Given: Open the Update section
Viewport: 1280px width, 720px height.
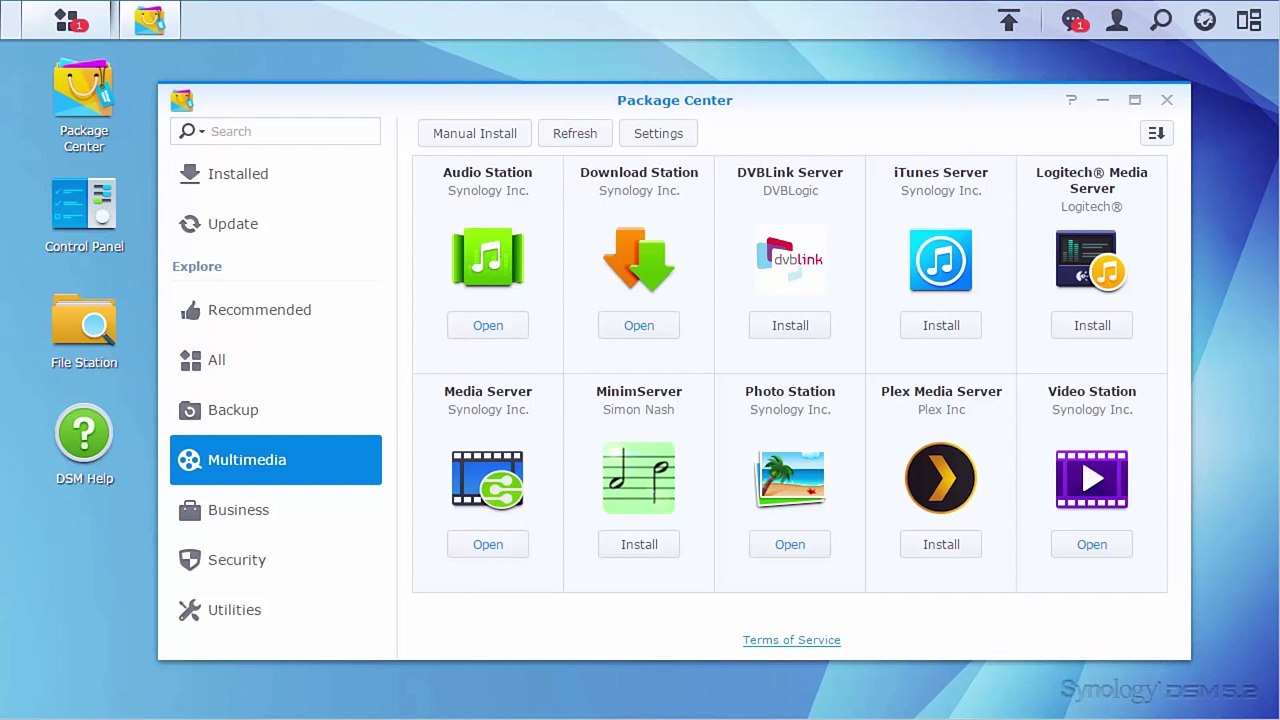Looking at the screenshot, I should [x=276, y=224].
